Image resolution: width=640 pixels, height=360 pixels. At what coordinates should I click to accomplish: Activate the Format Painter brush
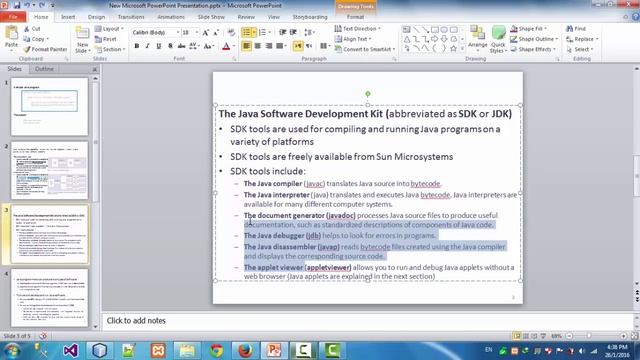[x=45, y=49]
